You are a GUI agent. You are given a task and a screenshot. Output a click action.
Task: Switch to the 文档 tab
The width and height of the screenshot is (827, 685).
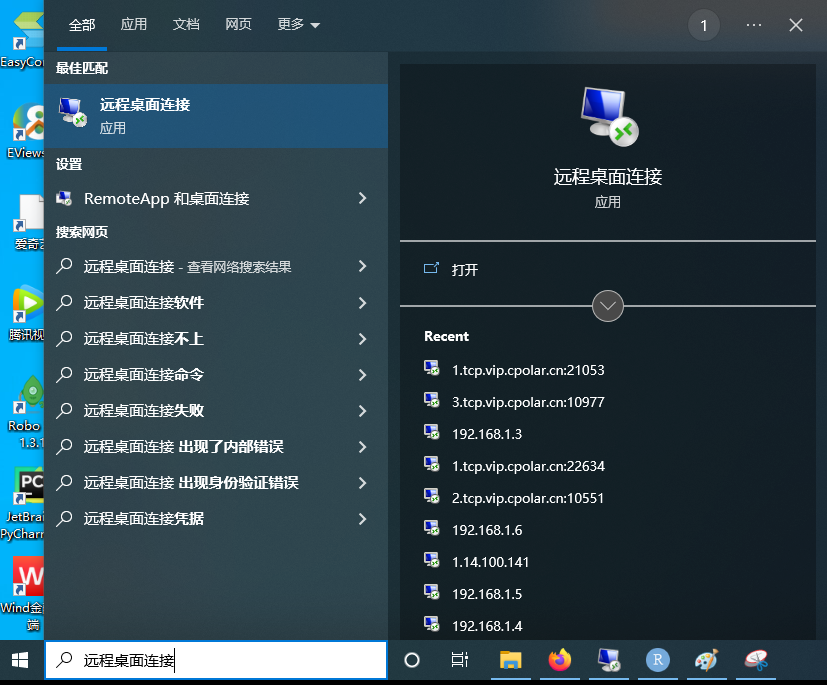[186, 25]
